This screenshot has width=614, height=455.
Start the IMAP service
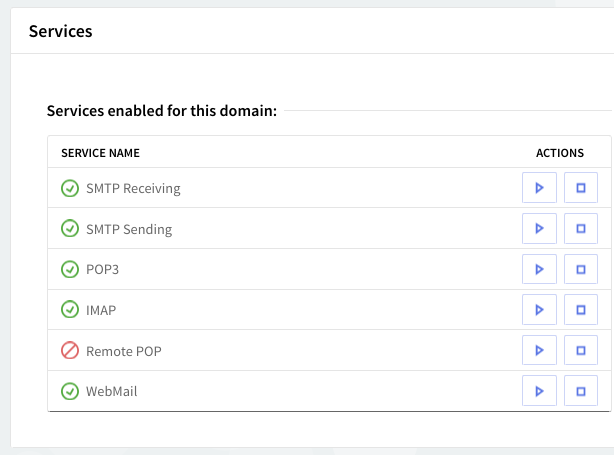[539, 310]
